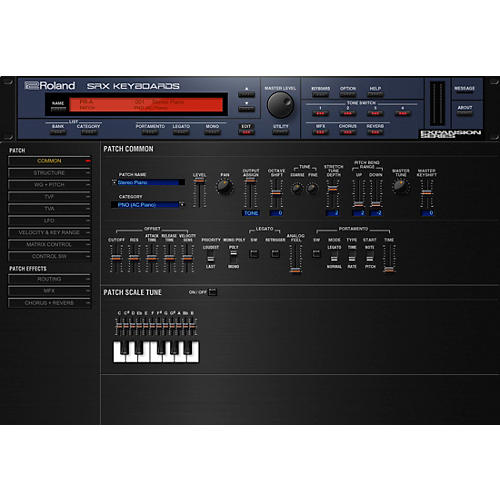Adjust the Master Tune knob
The height and width of the screenshot is (500, 500).
(400, 186)
